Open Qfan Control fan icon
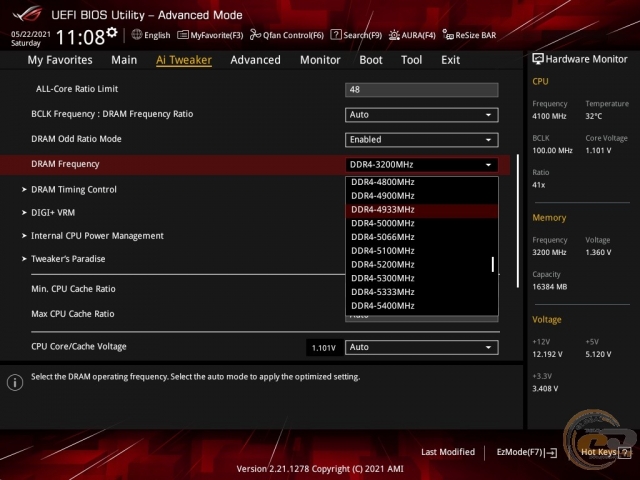Image resolution: width=640 pixels, height=480 pixels. point(255,35)
